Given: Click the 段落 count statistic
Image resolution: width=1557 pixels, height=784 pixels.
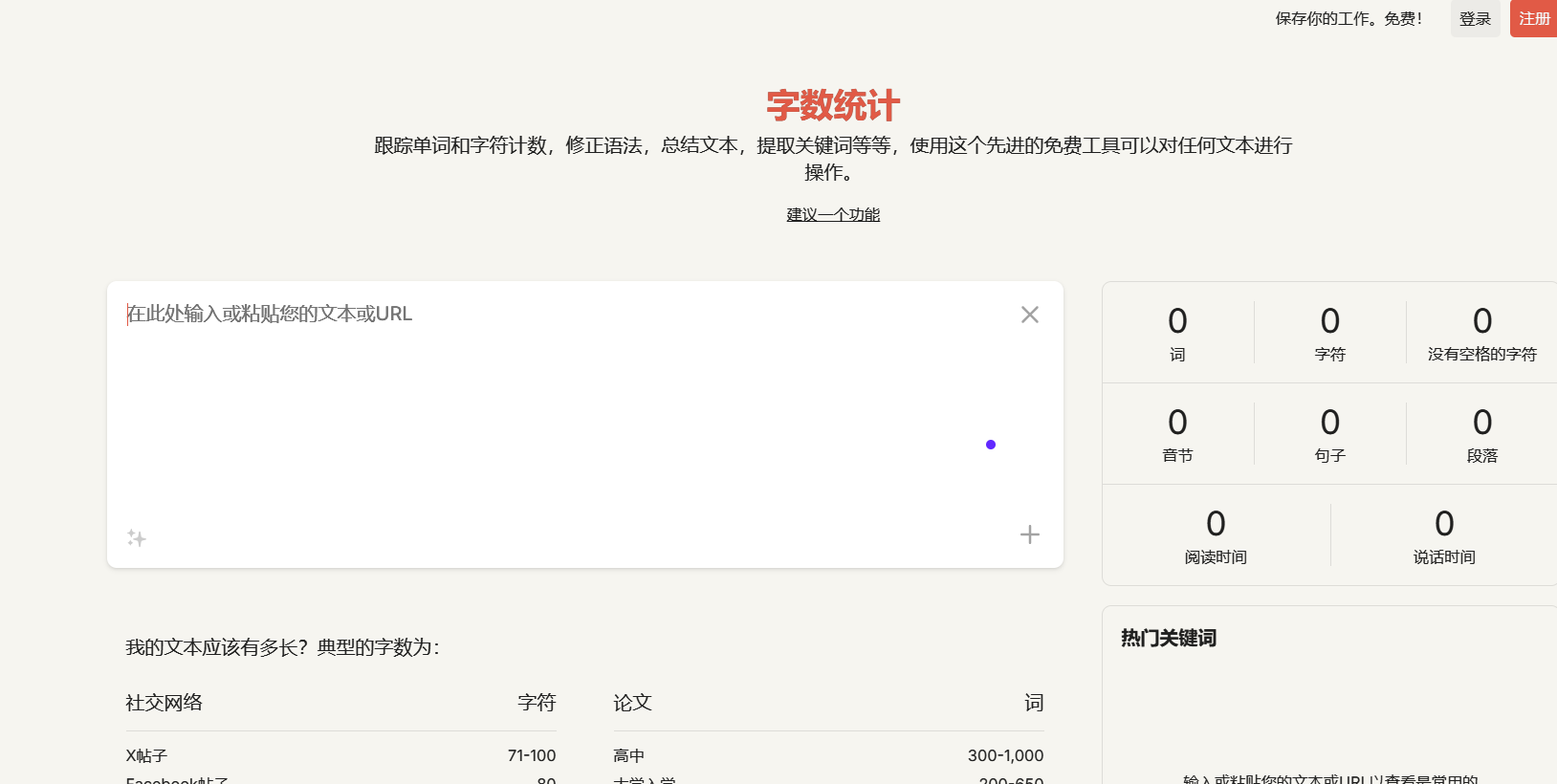Looking at the screenshot, I should coord(1481,434).
